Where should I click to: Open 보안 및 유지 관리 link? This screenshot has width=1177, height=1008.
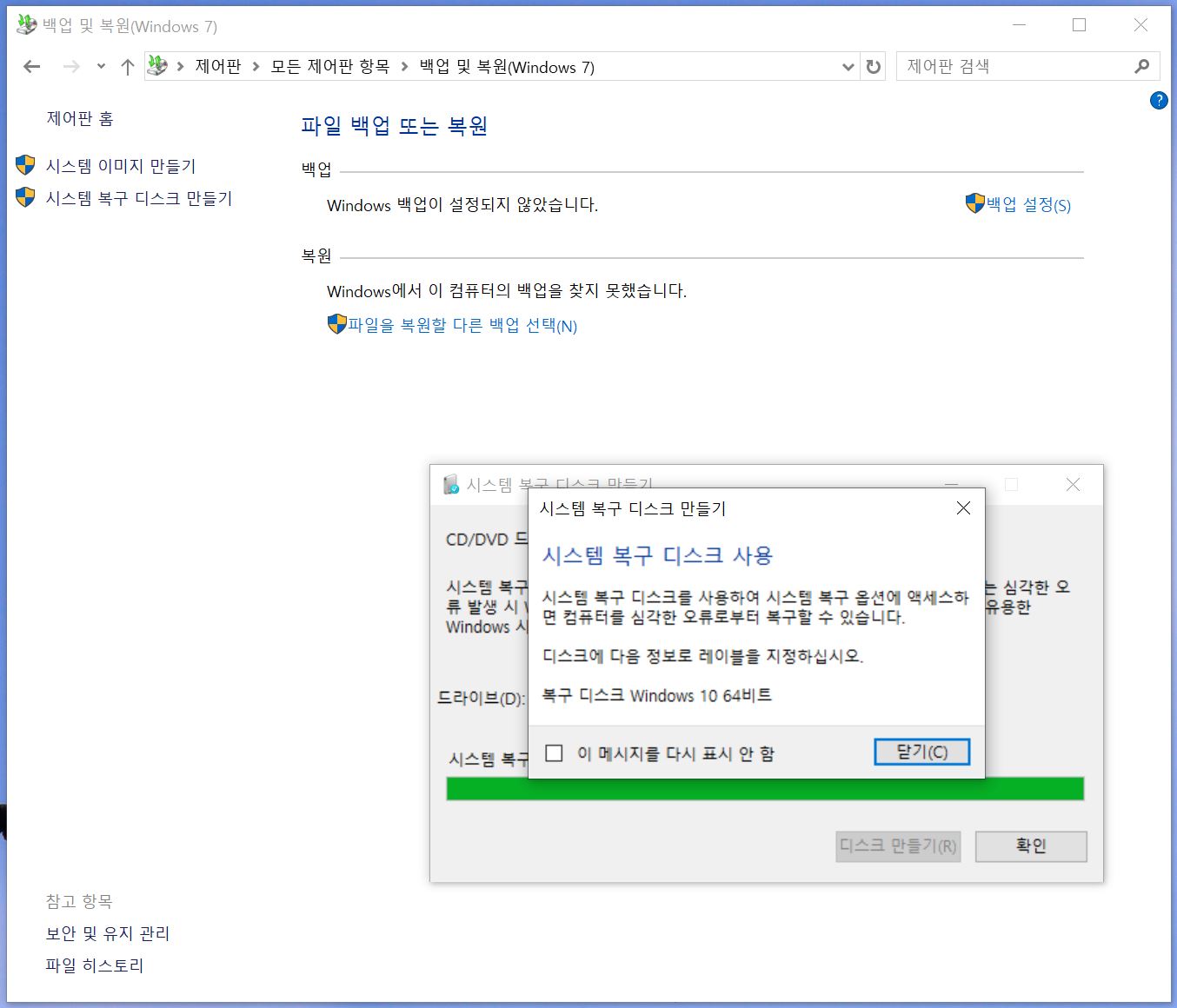pos(108,934)
